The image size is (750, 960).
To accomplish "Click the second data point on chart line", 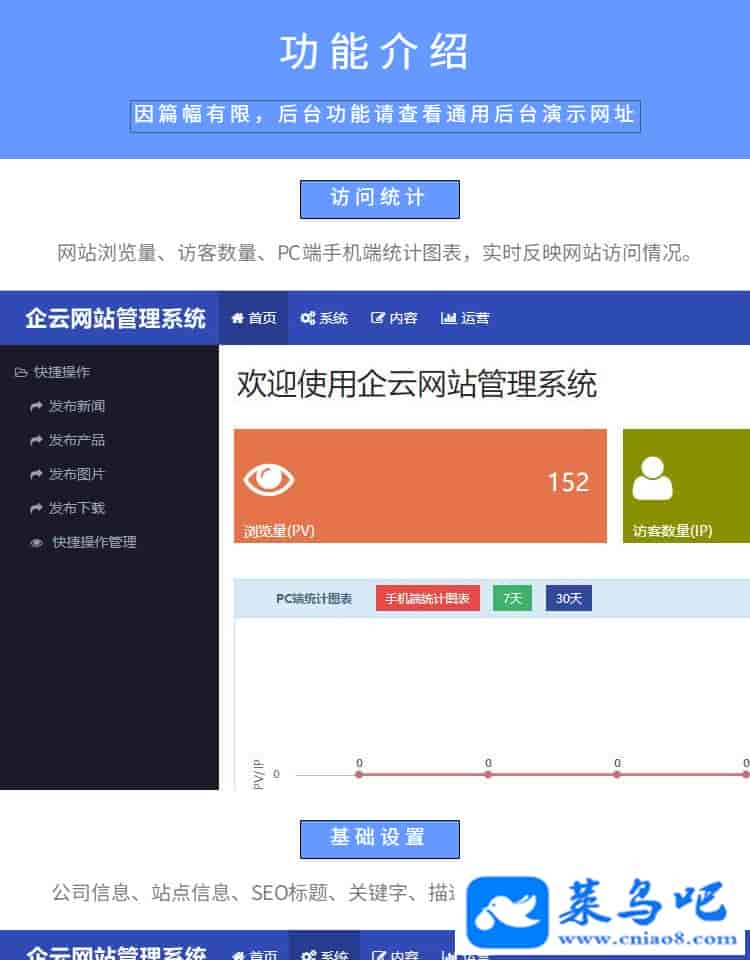I will (488, 774).
